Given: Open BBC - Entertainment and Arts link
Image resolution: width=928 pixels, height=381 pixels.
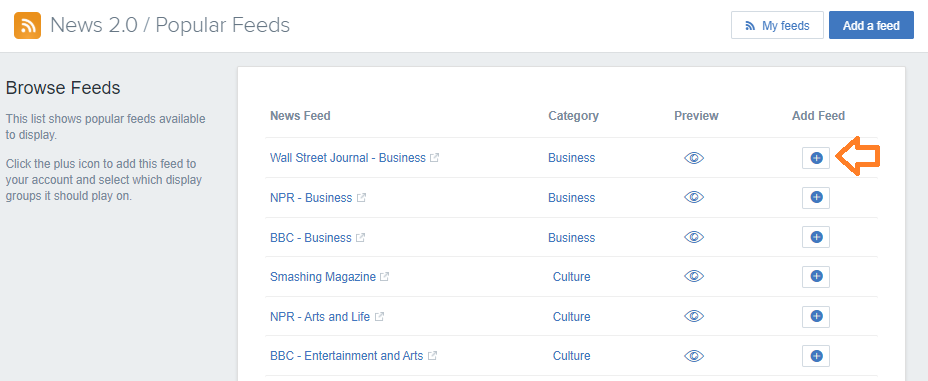Looking at the screenshot, I should pos(346,356).
